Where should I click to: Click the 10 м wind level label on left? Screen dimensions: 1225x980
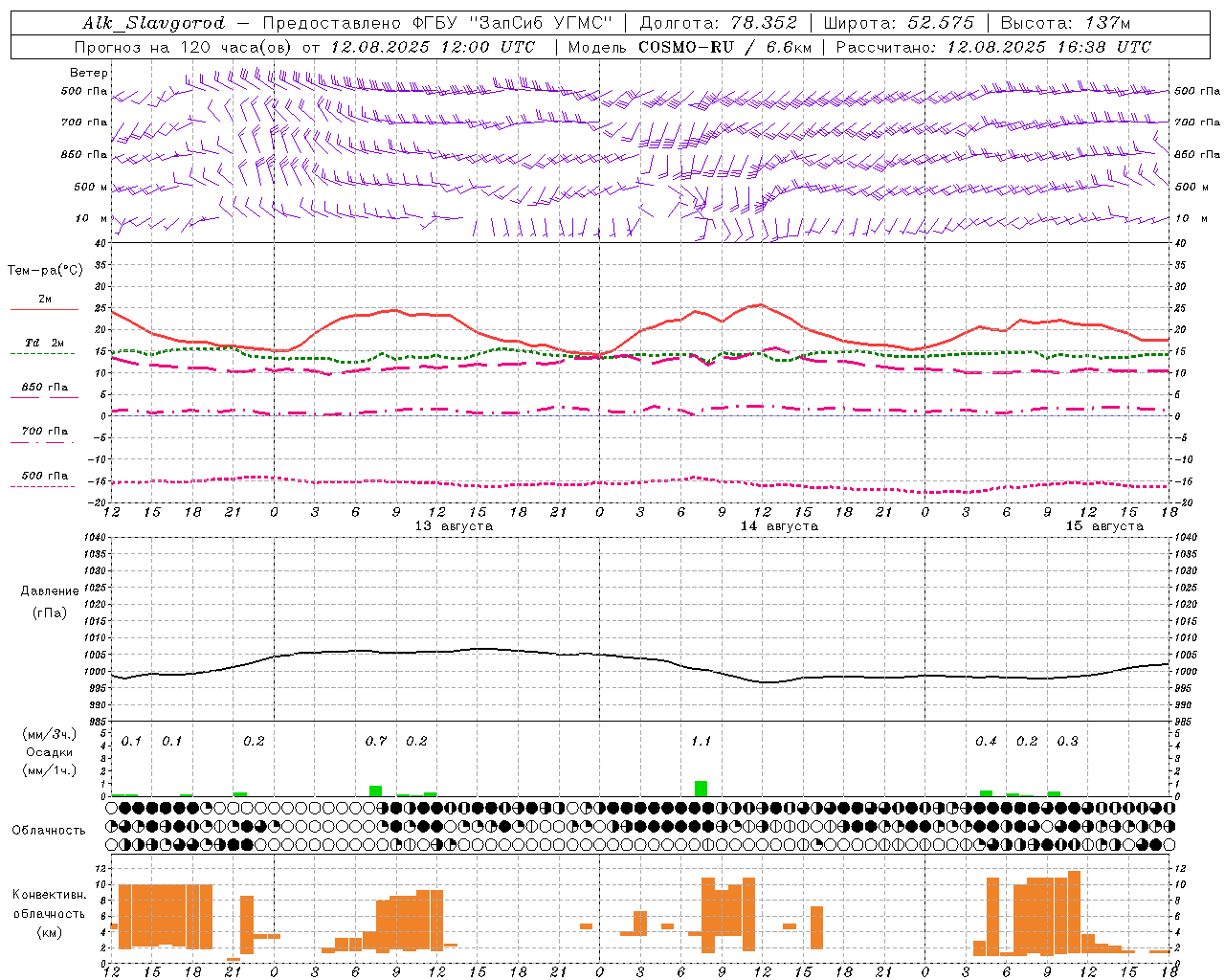click(92, 218)
